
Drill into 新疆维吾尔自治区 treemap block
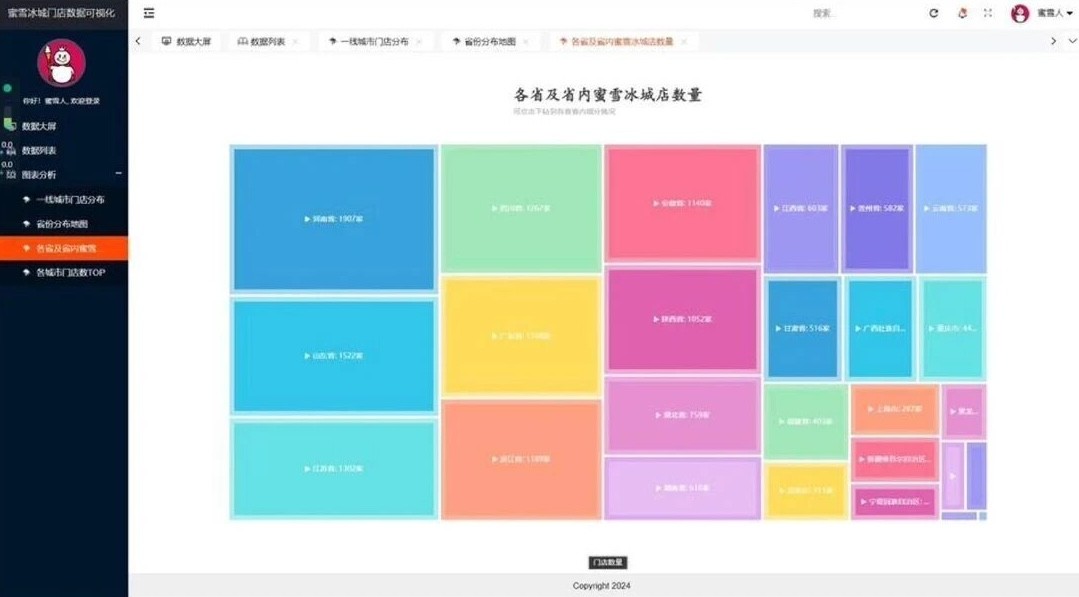pyautogui.click(x=895, y=459)
